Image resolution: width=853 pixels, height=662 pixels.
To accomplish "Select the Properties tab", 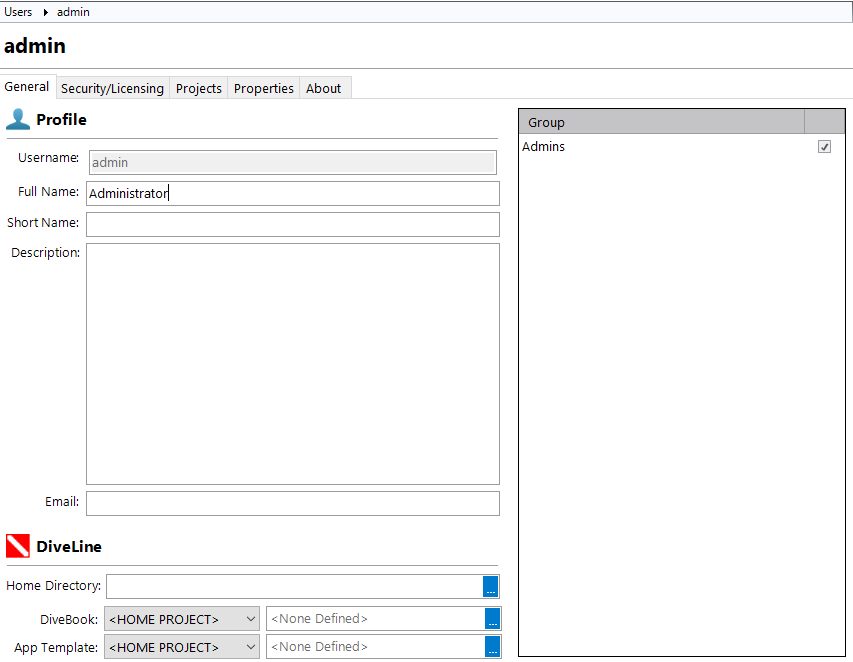I will point(263,88).
